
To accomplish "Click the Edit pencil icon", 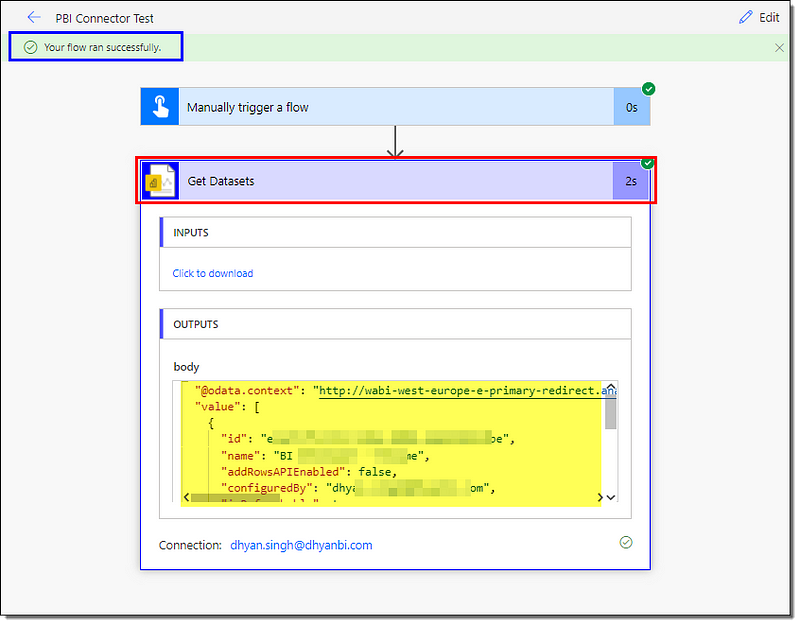I will pos(745,17).
